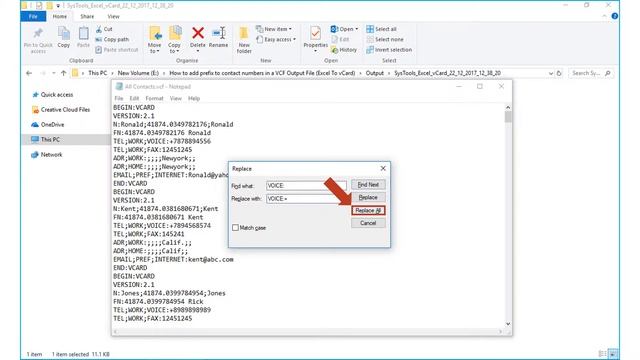The width and height of the screenshot is (640, 360).
Task: Switch to the View ribbon tab
Action: [x=113, y=16]
